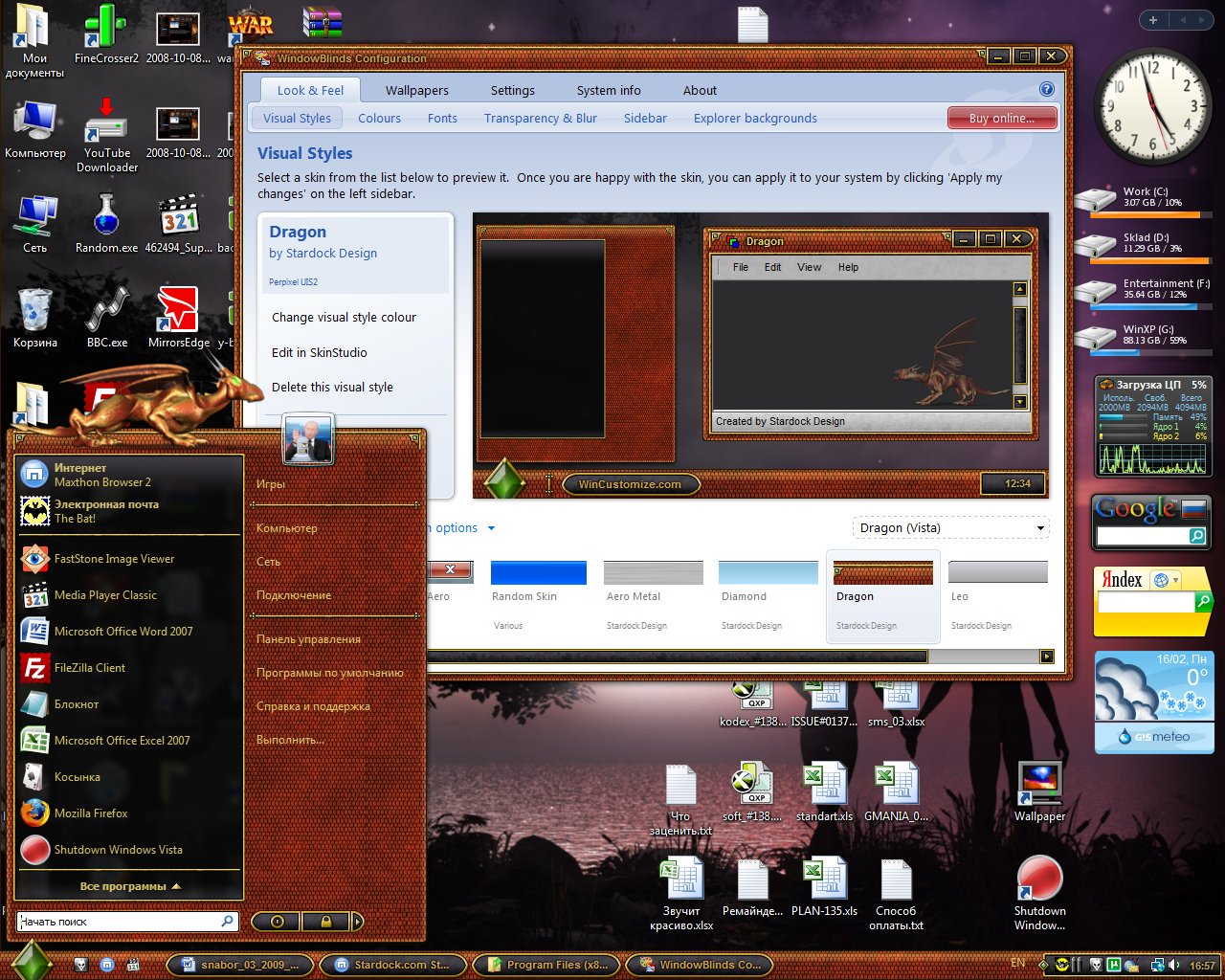
Task: Open About tab
Action: [x=700, y=90]
